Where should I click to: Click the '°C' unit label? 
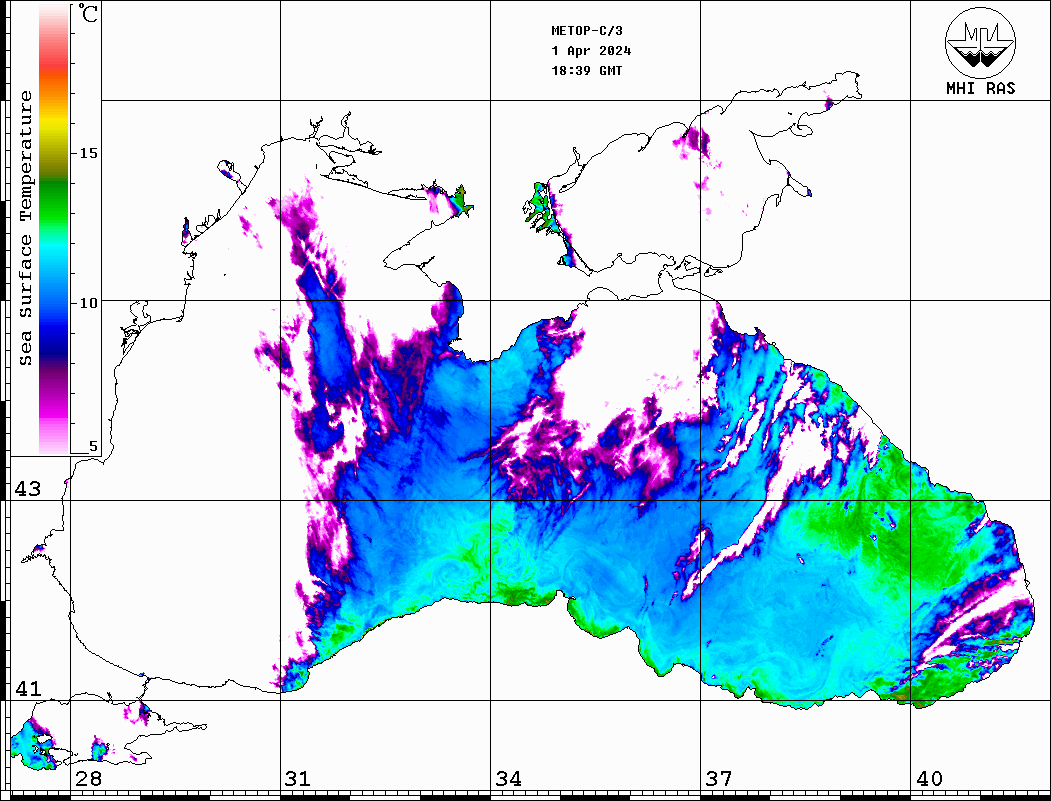pos(87,13)
